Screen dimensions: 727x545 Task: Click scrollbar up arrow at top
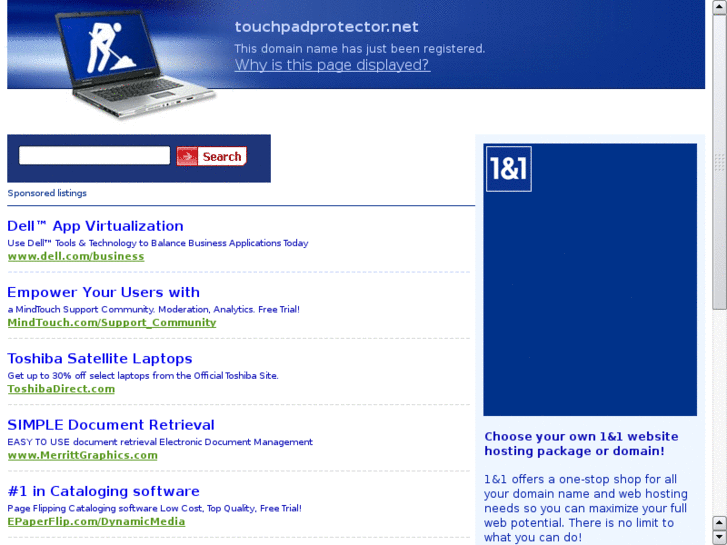[x=720, y=7]
